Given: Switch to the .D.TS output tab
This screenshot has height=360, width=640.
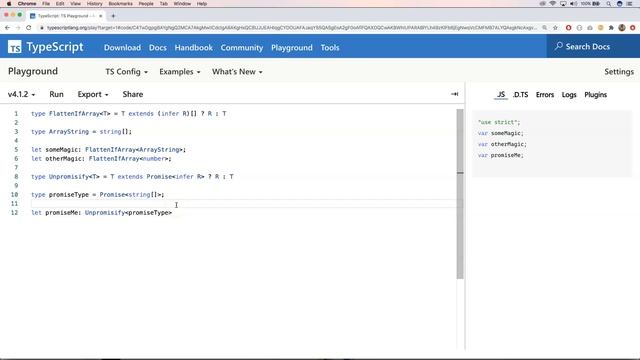Looking at the screenshot, I should [520, 94].
